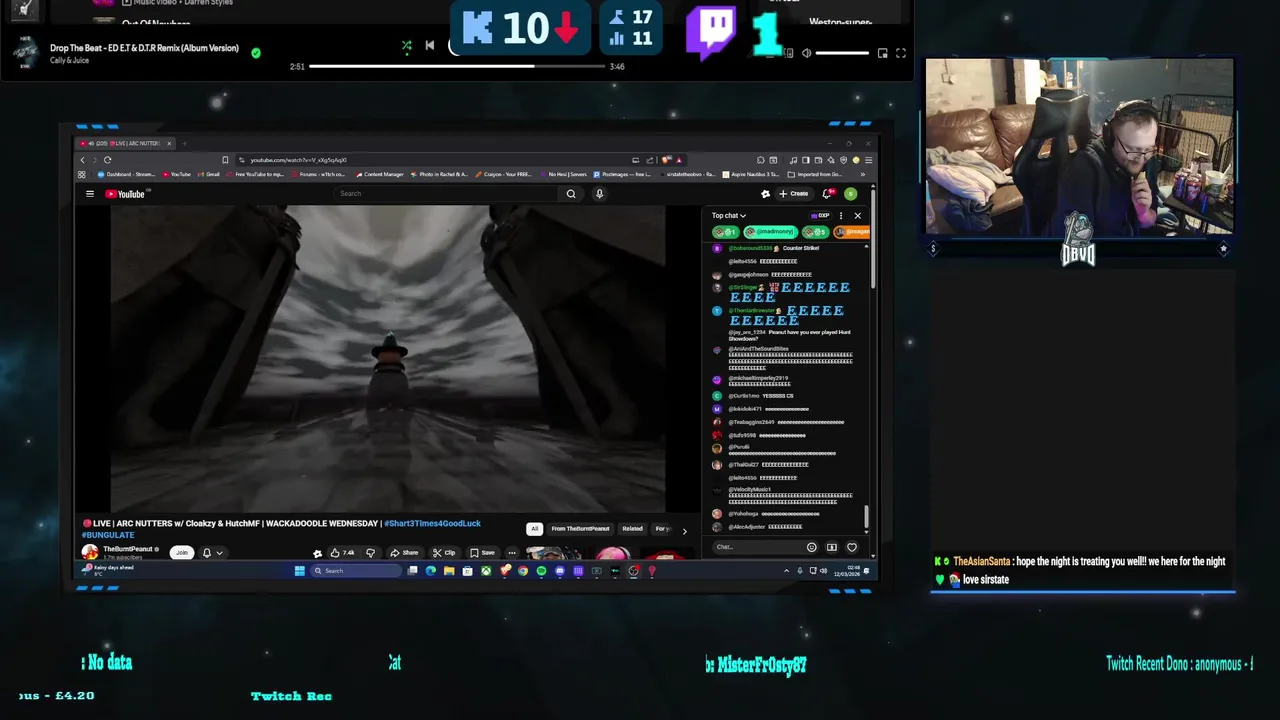
Task: Click the Clip button
Action: click(444, 553)
